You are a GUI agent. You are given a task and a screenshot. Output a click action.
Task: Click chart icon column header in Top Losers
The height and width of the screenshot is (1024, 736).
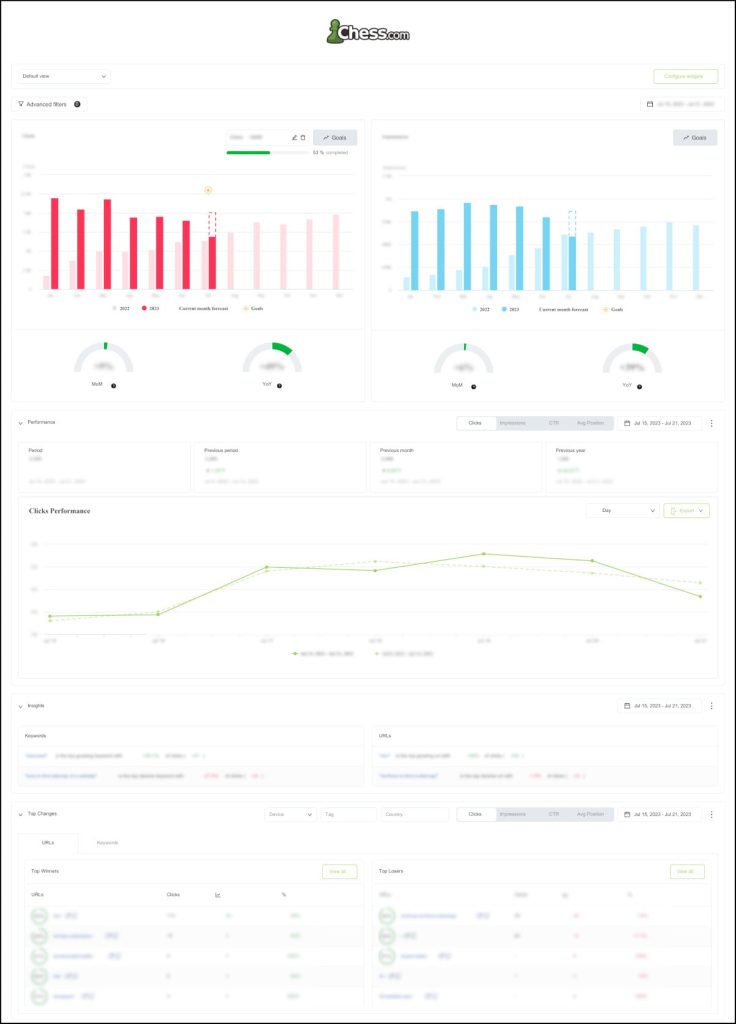coord(565,895)
